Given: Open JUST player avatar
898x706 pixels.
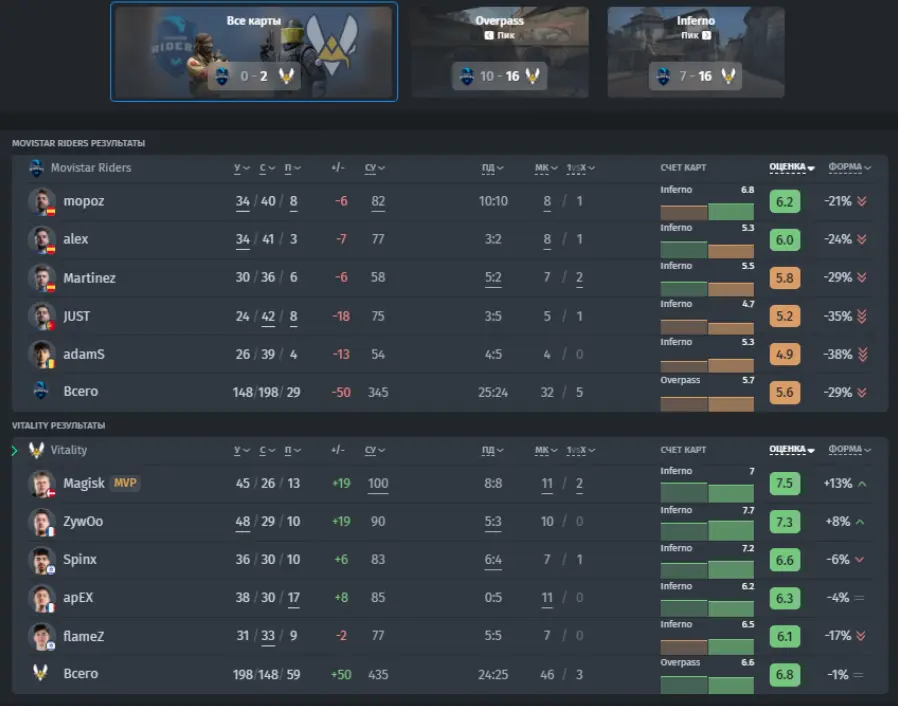Looking at the screenshot, I should coord(42,316).
